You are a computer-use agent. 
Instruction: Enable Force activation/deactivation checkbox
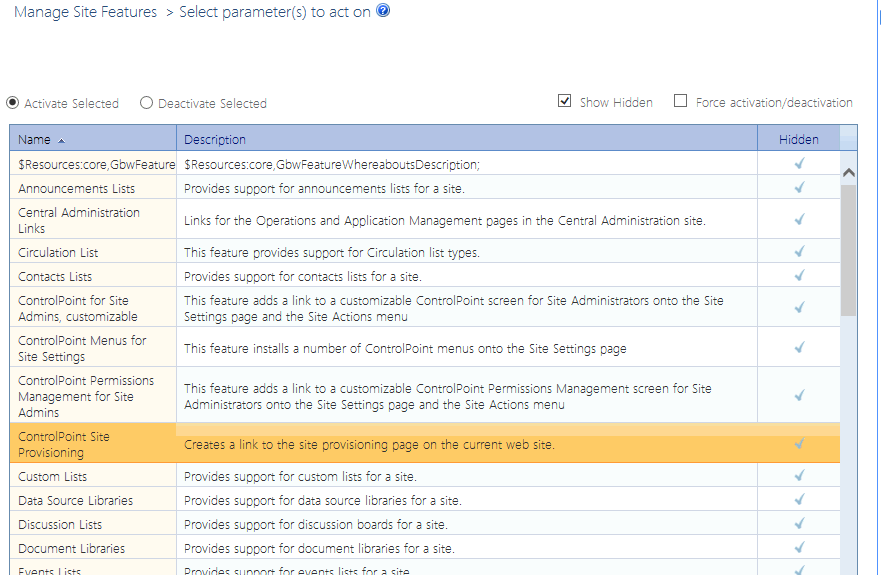681,101
